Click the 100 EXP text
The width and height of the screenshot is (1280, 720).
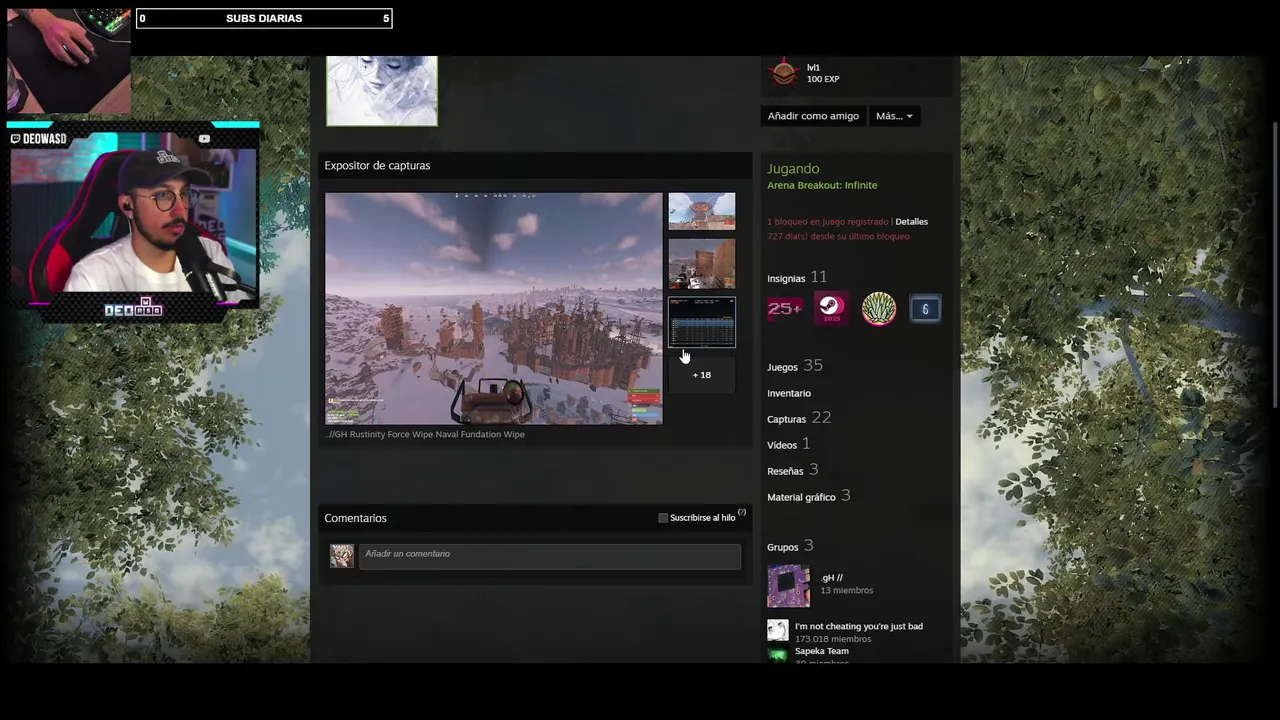[x=823, y=79]
